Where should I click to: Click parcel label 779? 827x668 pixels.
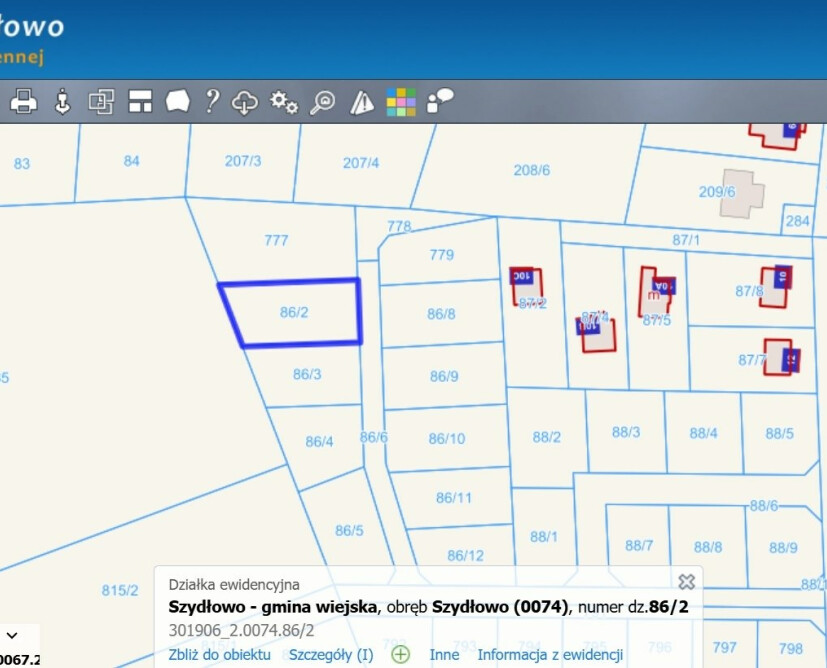[x=441, y=255]
